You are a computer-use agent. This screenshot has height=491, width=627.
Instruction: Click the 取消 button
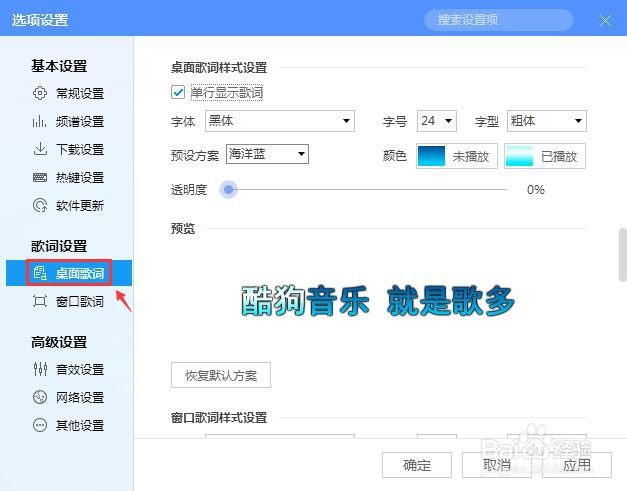pos(497,465)
